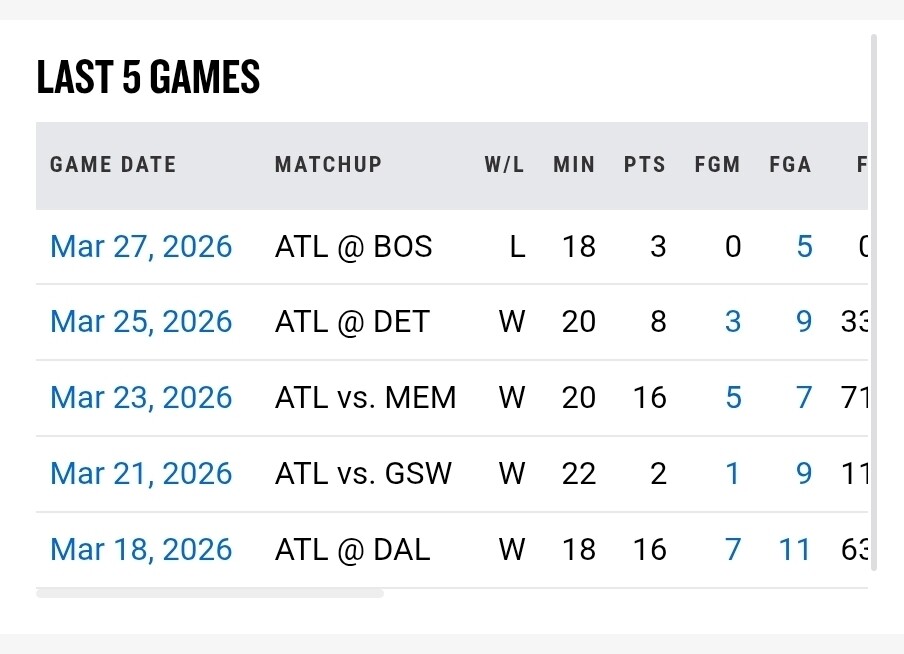904x654 pixels.
Task: Click the horizontal scrollbar below the table
Action: 210,594
